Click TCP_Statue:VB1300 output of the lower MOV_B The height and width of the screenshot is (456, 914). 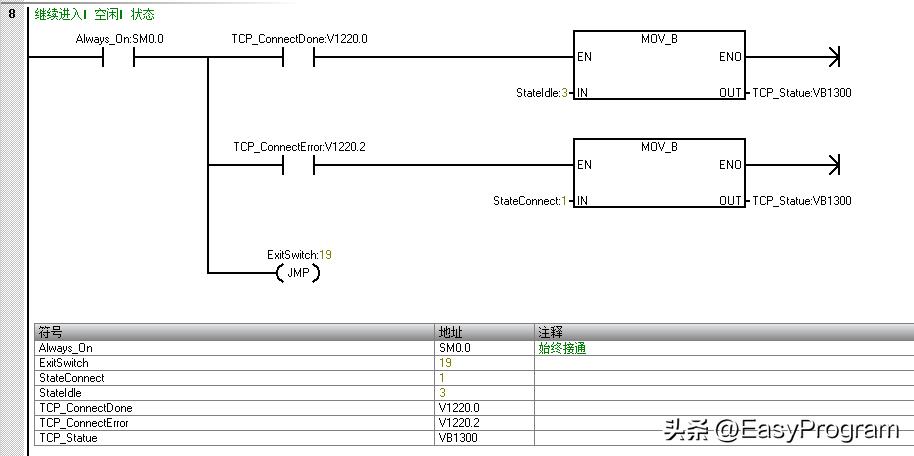[801, 201]
